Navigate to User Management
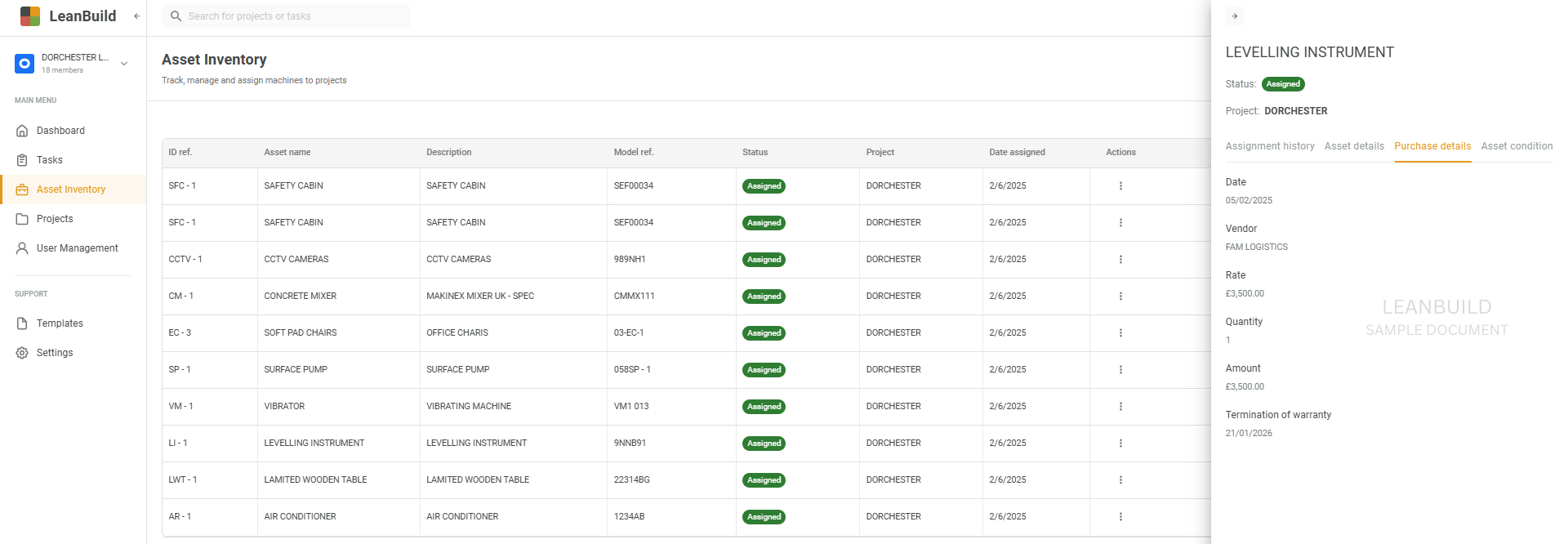Screen dimensions: 1568x544 (x=77, y=248)
